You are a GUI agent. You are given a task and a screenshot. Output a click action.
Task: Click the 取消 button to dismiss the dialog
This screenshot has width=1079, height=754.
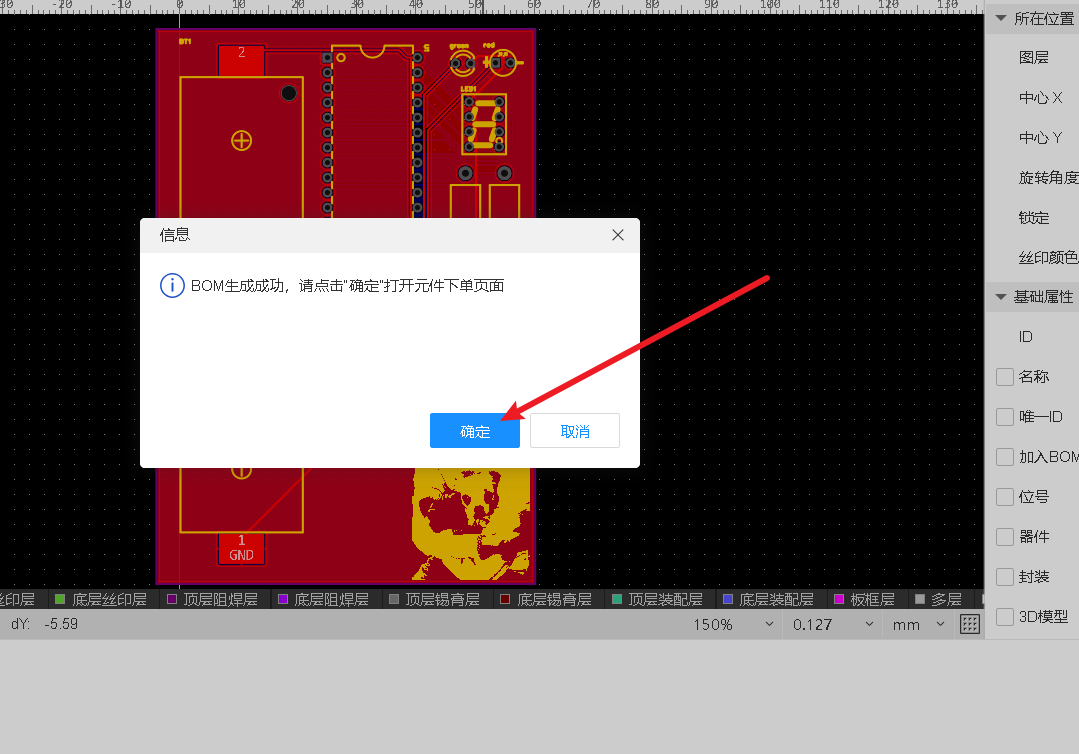[x=574, y=430]
